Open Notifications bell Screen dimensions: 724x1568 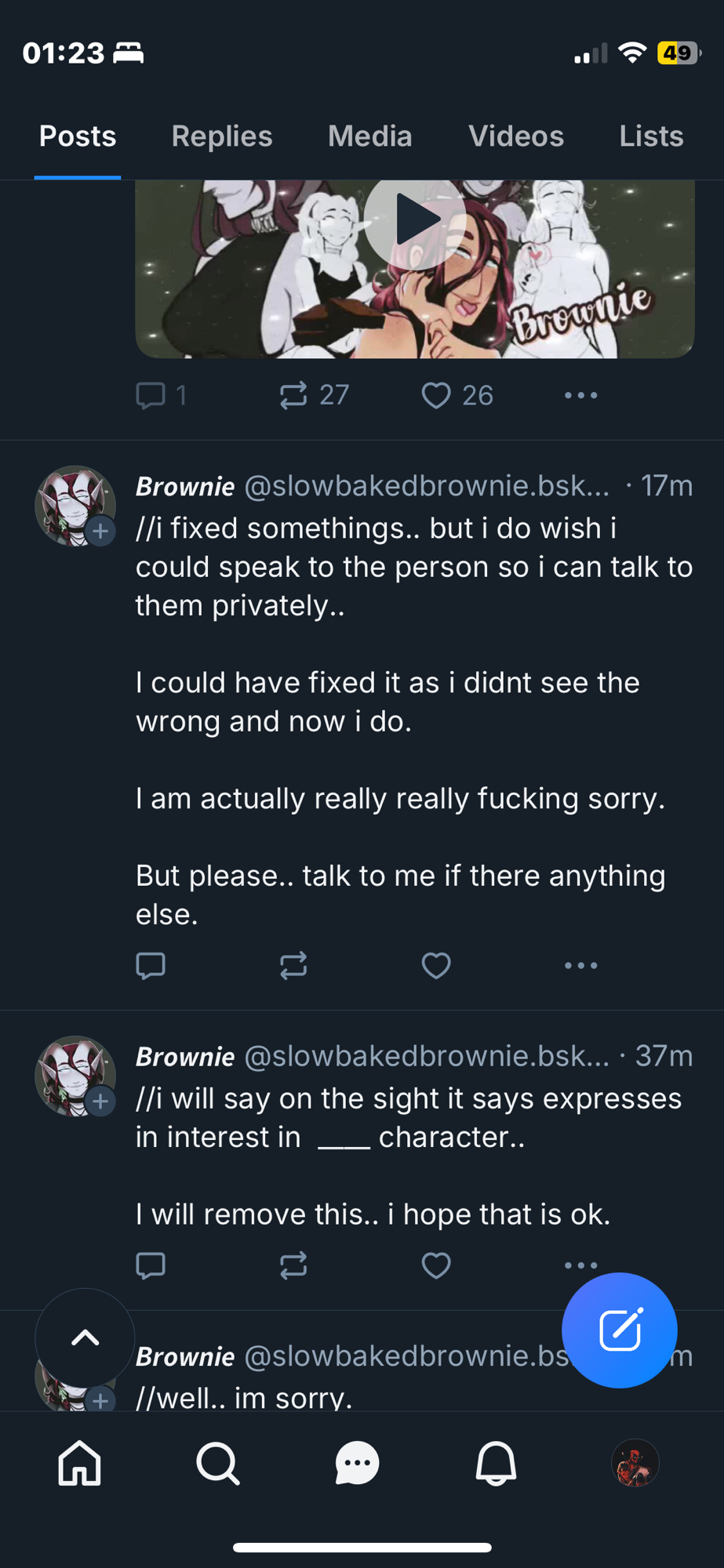(496, 1463)
